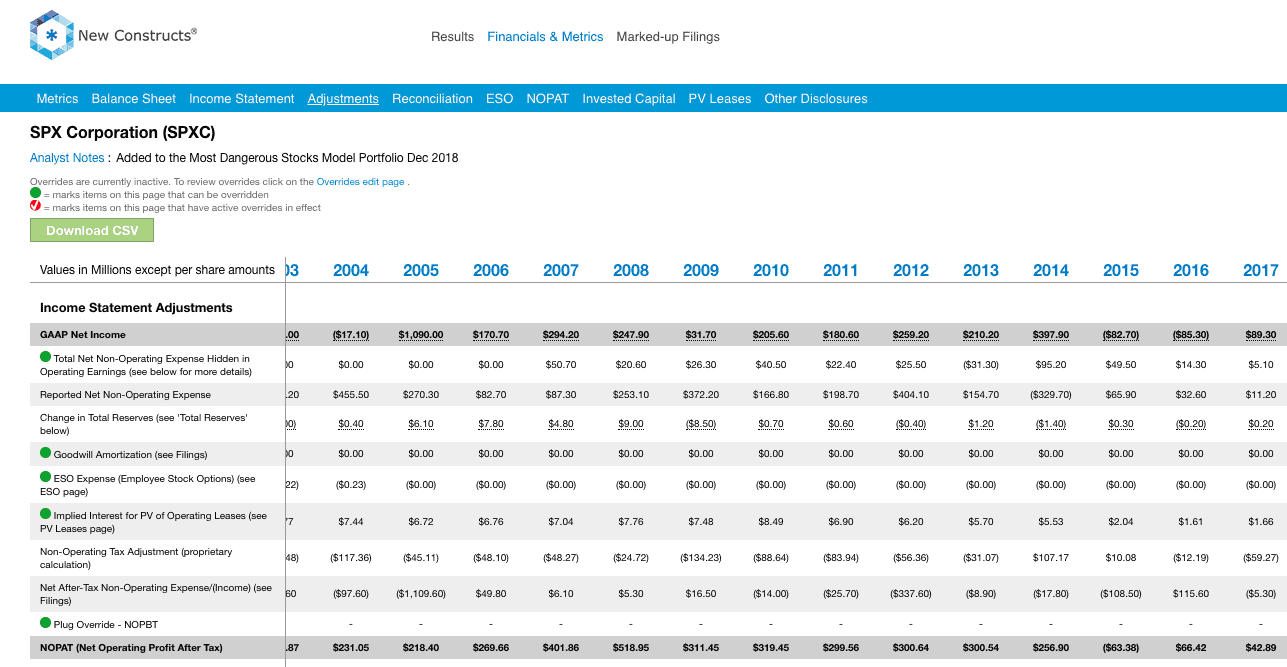This screenshot has height=667, width=1287.
Task: Click GAAP Net Income 2014 value $397.90
Action: (x=1051, y=335)
